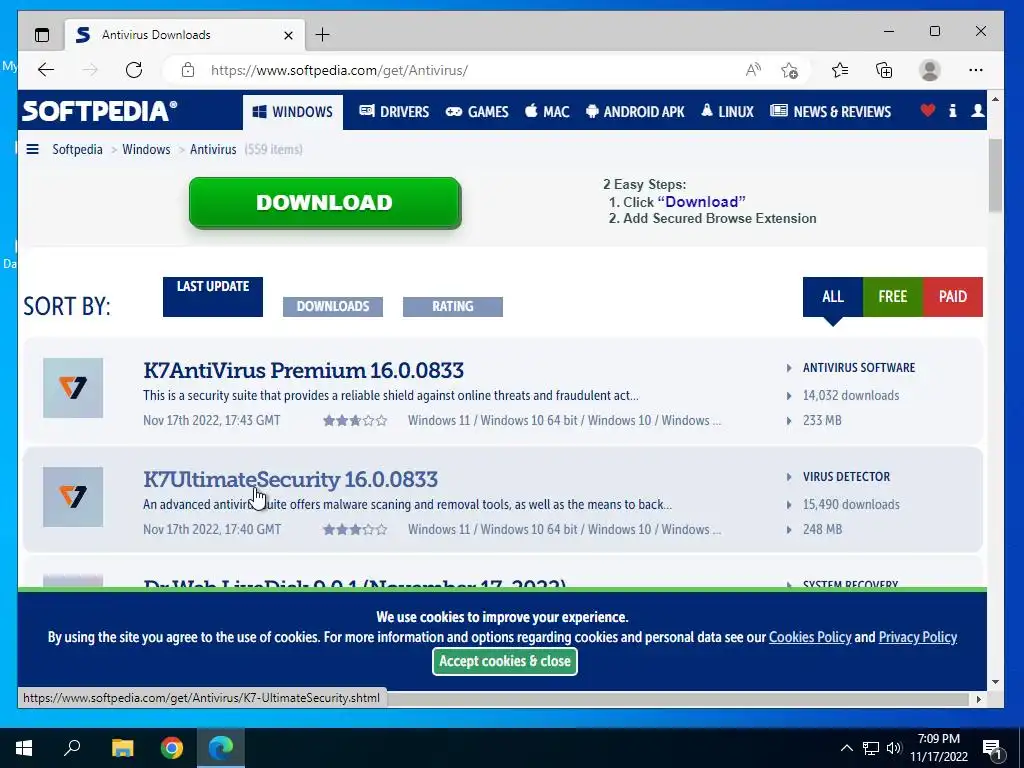Open the Privacy Policy link
The width and height of the screenshot is (1024, 768).
[x=918, y=637]
